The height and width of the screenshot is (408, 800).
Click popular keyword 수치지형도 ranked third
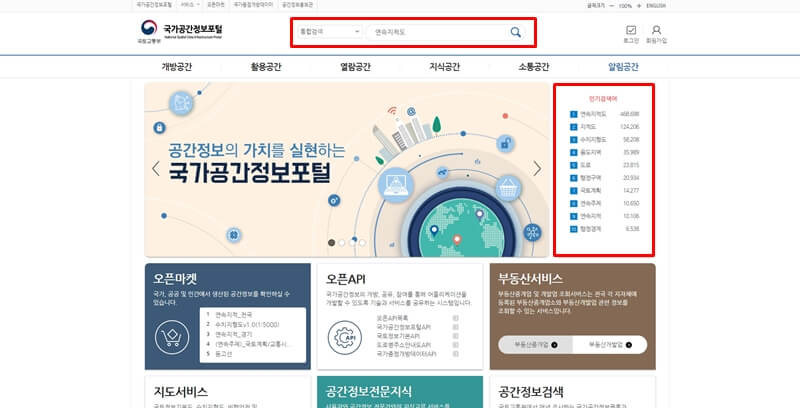[593, 140]
